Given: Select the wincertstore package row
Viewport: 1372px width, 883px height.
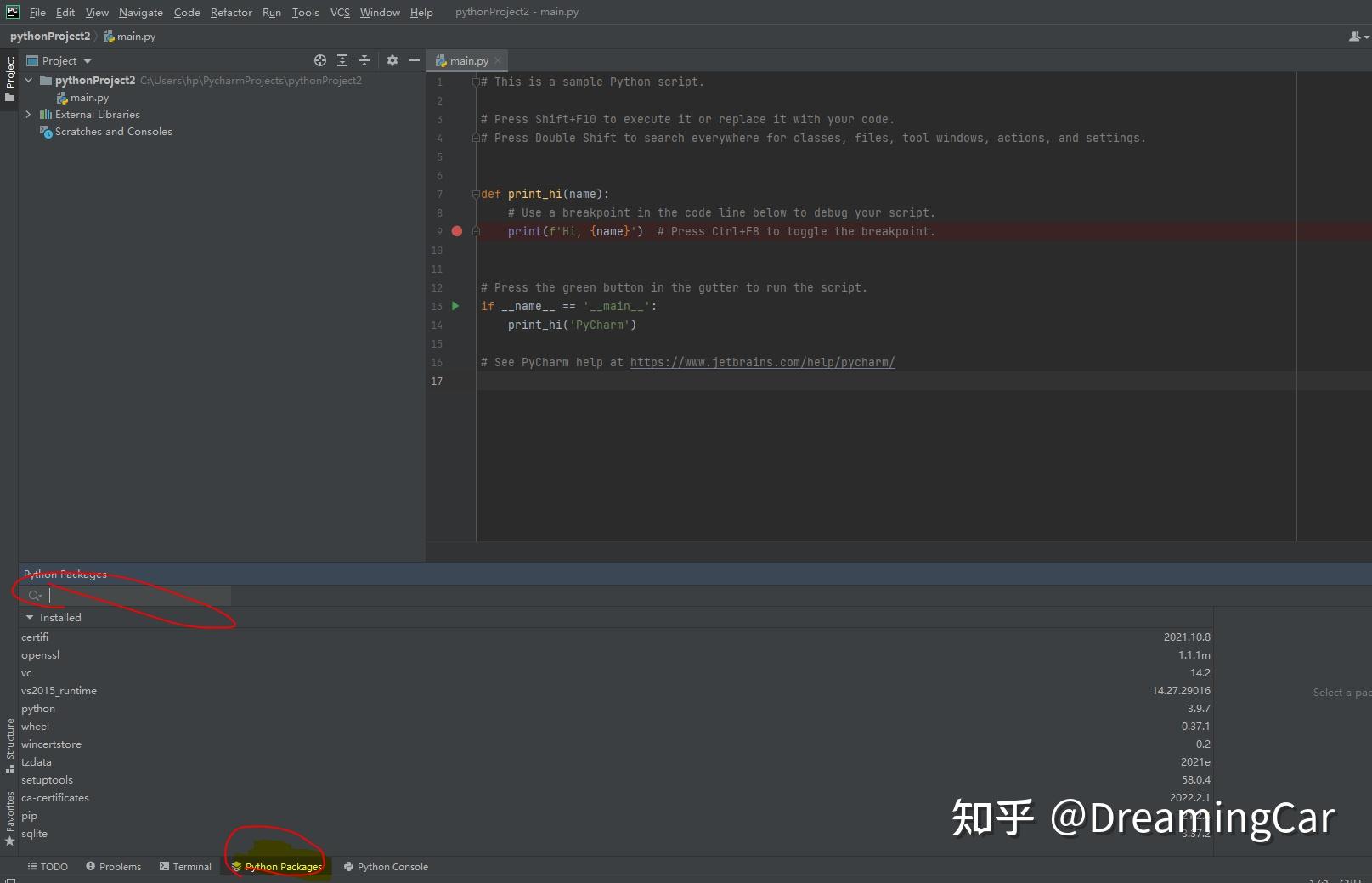Looking at the screenshot, I should (616, 744).
